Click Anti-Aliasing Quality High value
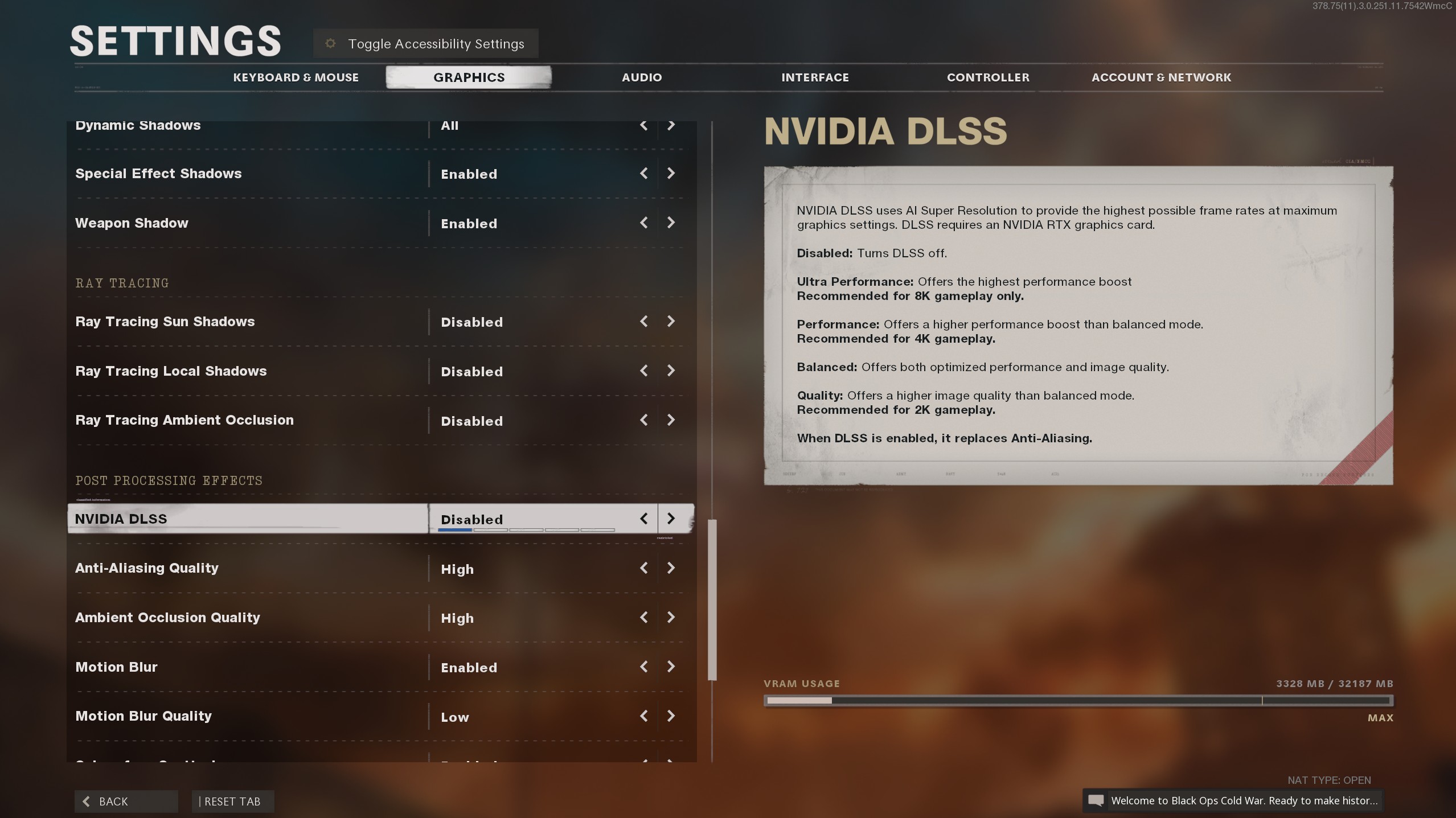Viewport: 1456px width, 818px height. 457,569
